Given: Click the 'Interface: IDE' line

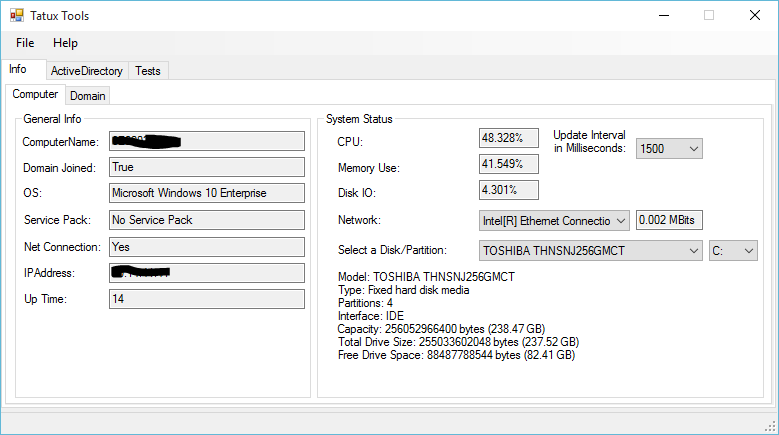Looking at the screenshot, I should tap(371, 316).
